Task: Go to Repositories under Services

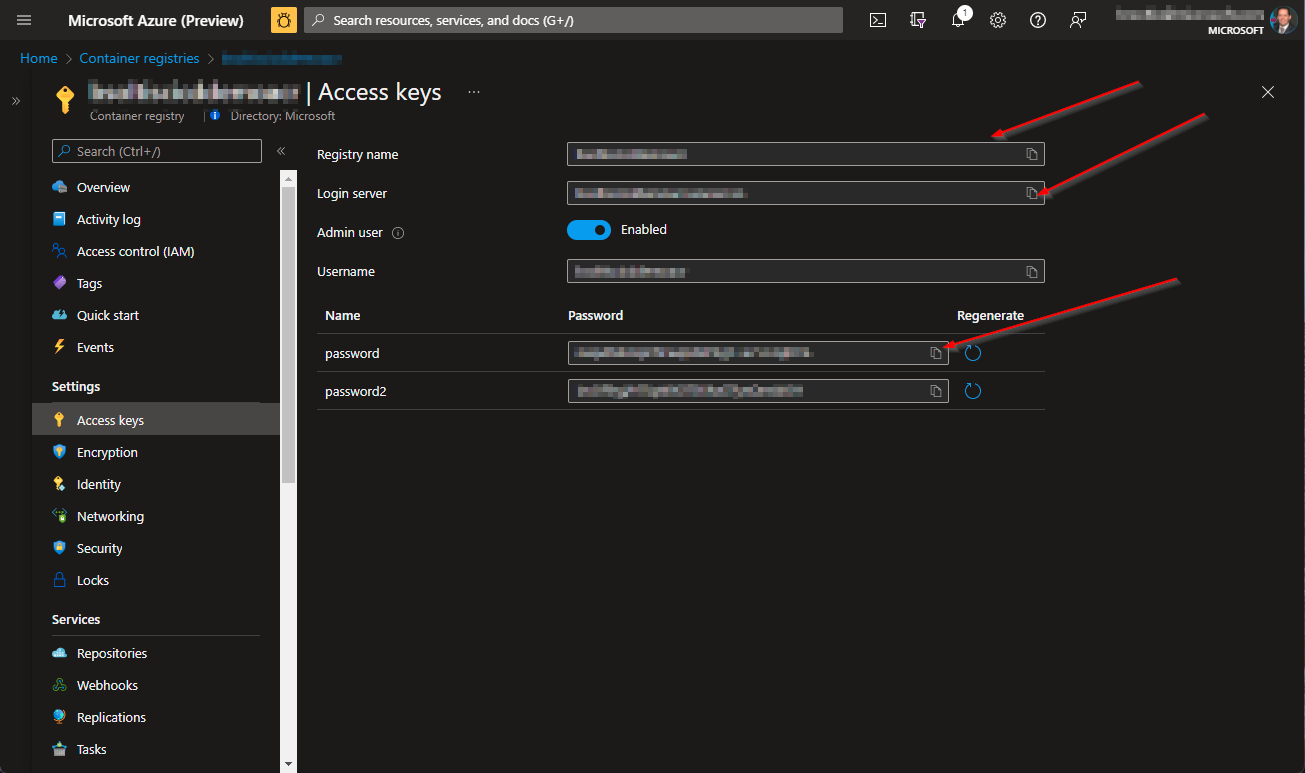Action: 112,653
